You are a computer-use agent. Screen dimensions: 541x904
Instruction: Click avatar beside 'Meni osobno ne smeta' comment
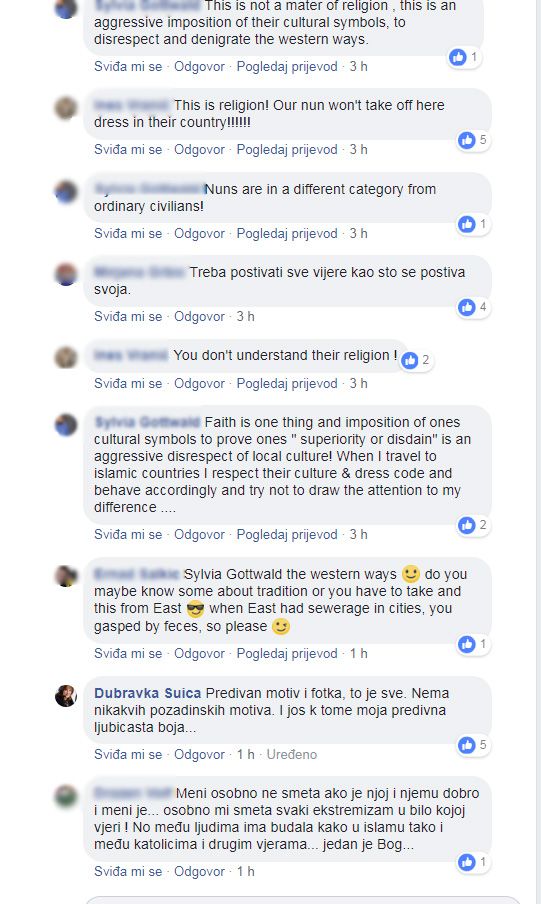66,796
